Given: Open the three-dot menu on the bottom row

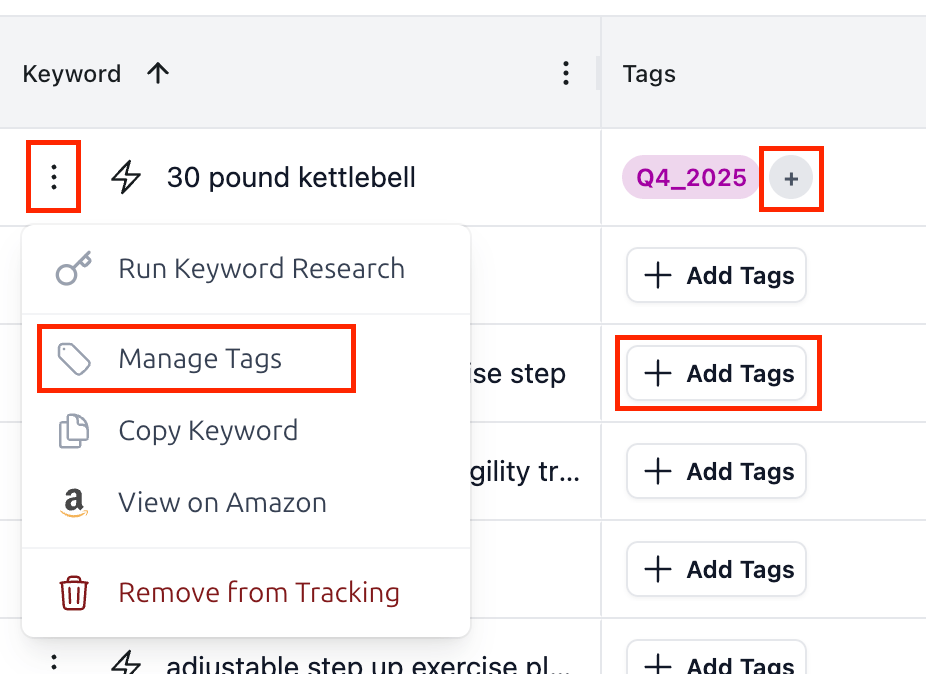Looking at the screenshot, I should coord(53,660).
